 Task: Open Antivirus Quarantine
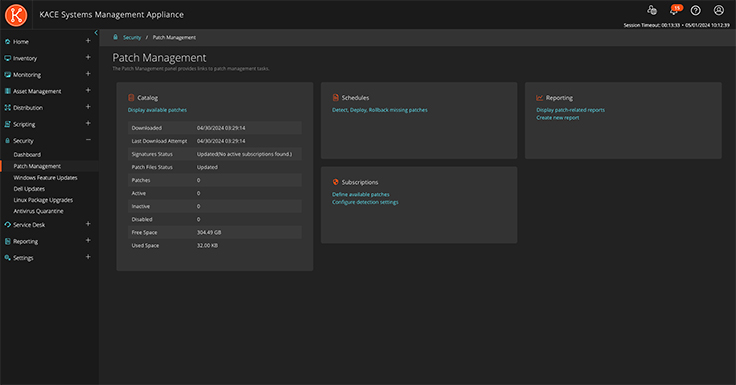click(38, 211)
